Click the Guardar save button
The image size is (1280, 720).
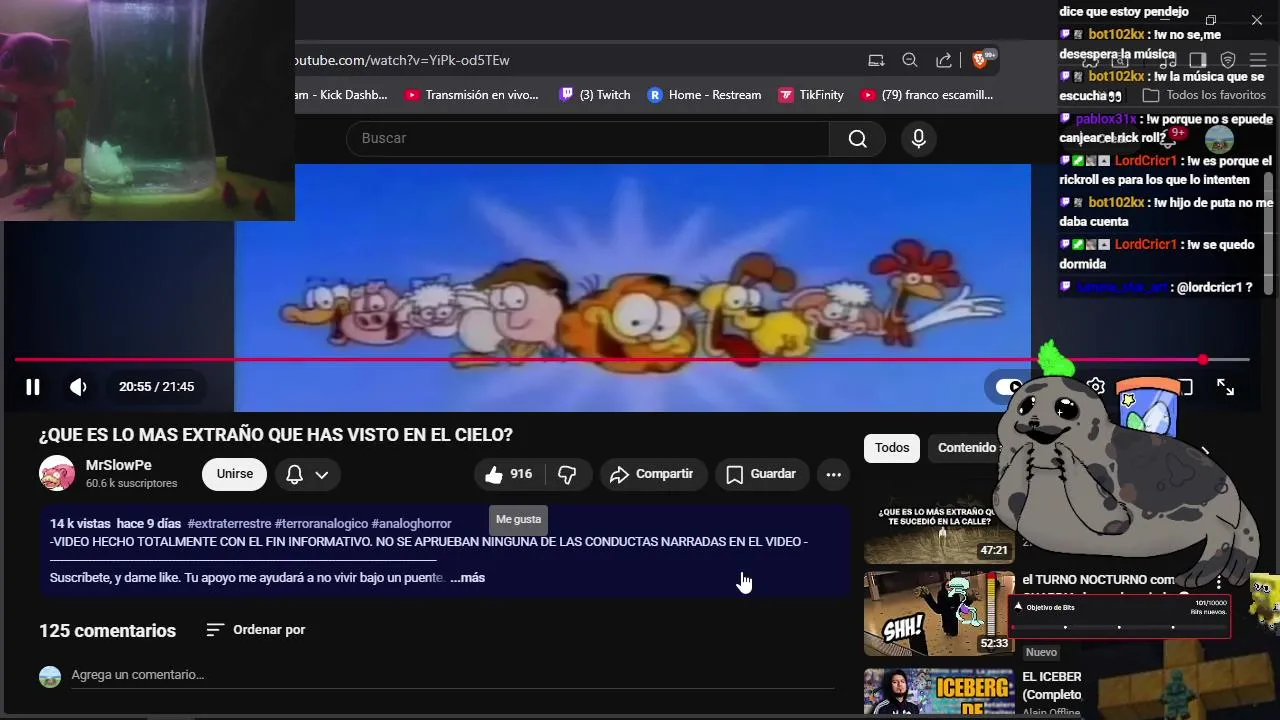(x=762, y=474)
